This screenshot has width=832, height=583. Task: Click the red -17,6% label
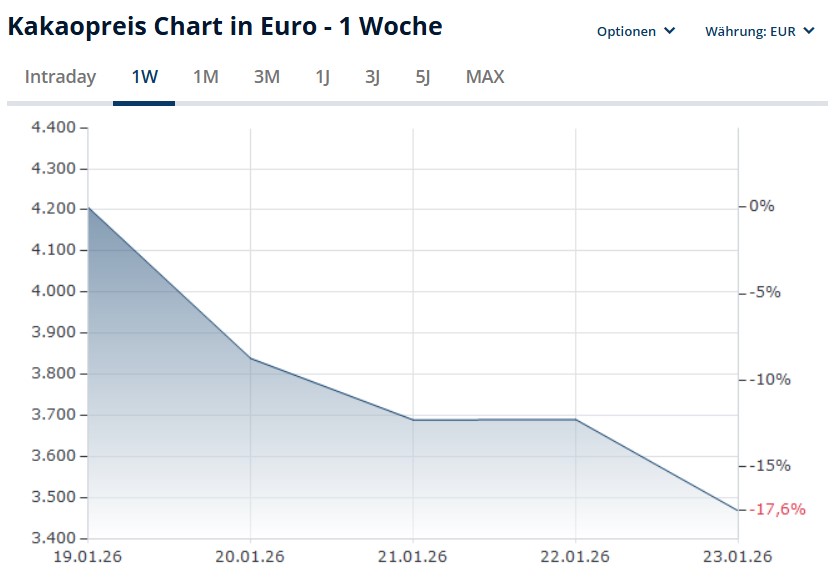[x=778, y=509]
